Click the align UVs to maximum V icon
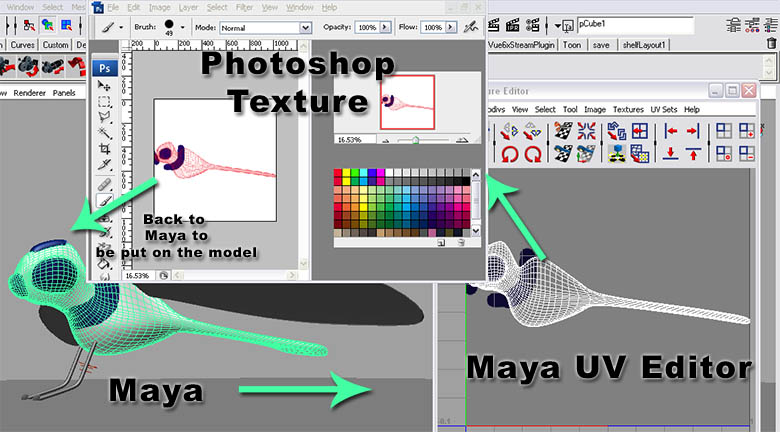The width and height of the screenshot is (780, 432). 693,154
